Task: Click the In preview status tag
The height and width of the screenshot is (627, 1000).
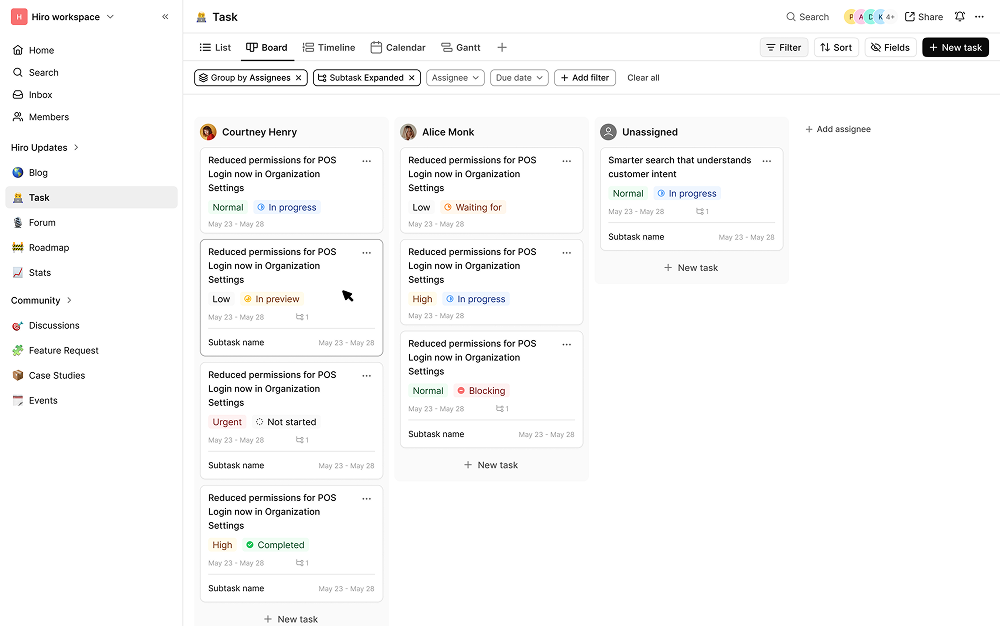Action: 271,299
